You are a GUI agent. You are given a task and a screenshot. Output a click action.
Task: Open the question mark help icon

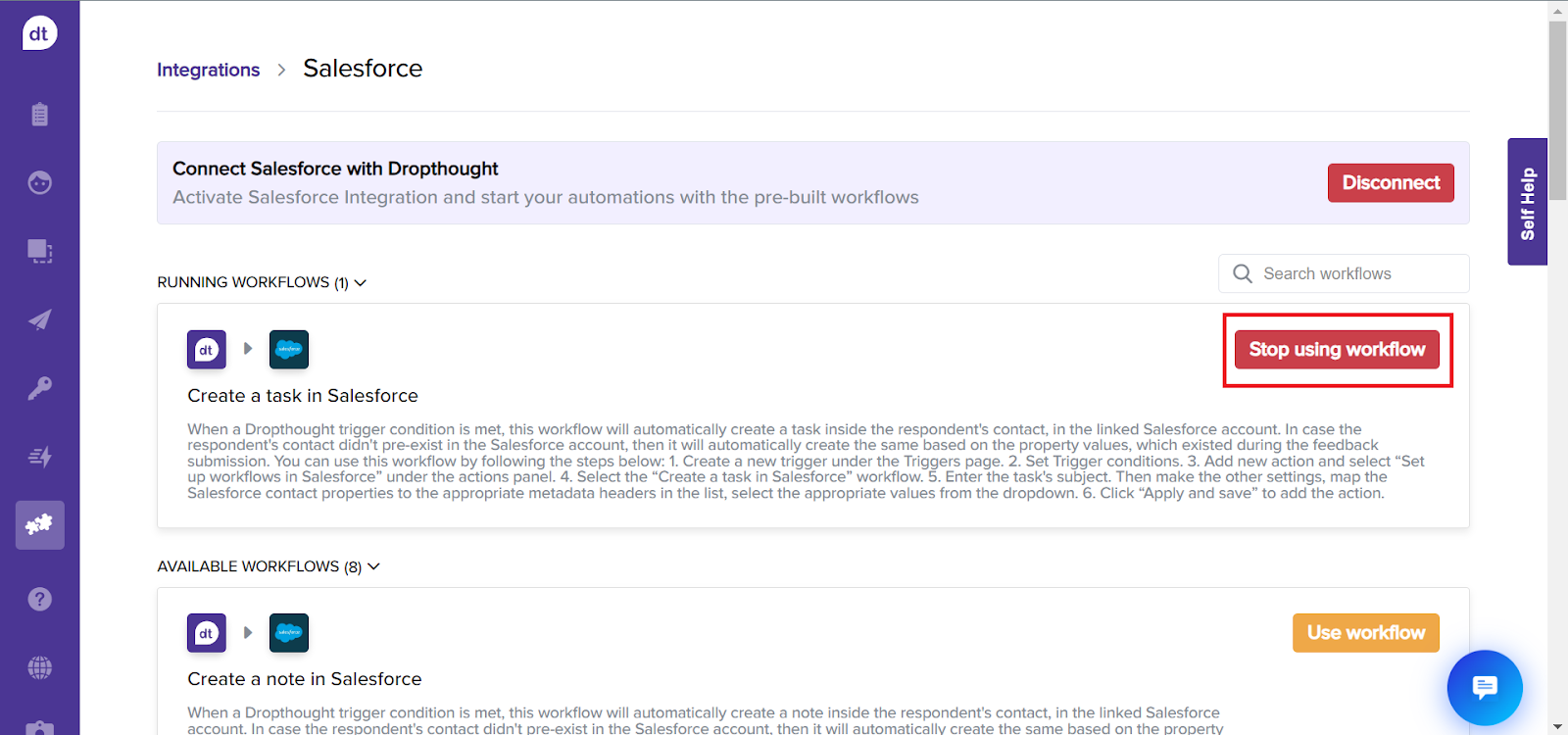point(39,599)
